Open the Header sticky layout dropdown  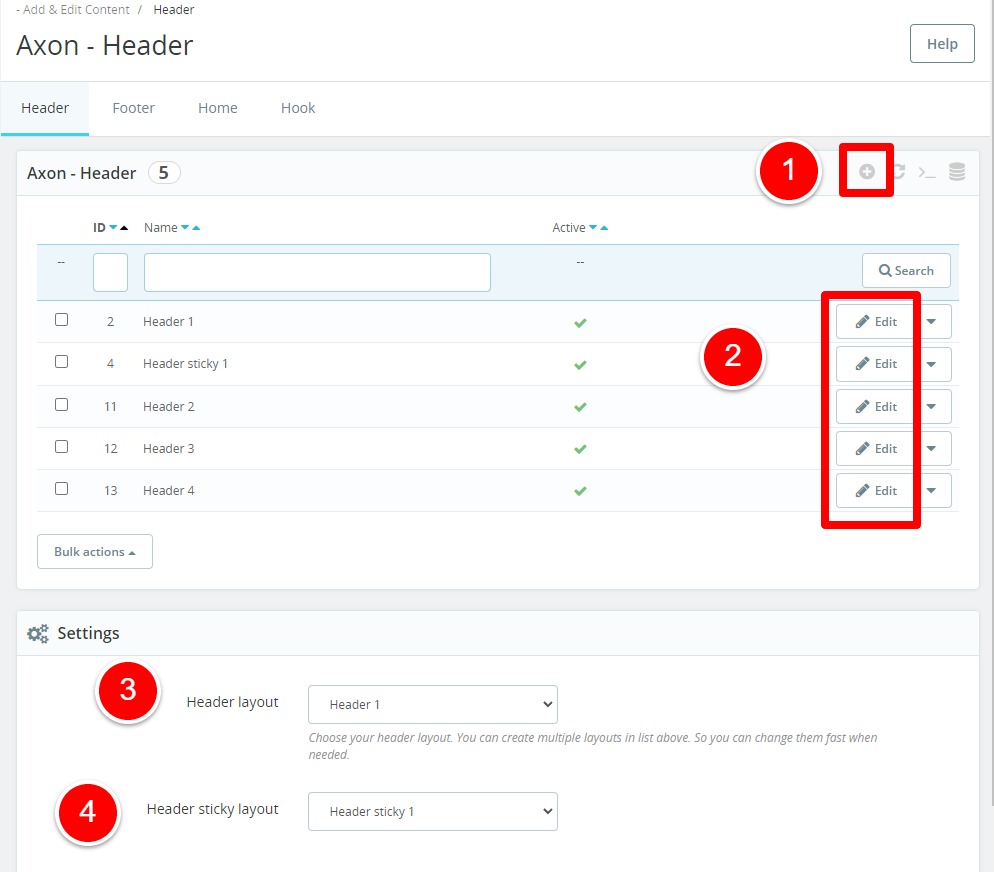click(432, 811)
